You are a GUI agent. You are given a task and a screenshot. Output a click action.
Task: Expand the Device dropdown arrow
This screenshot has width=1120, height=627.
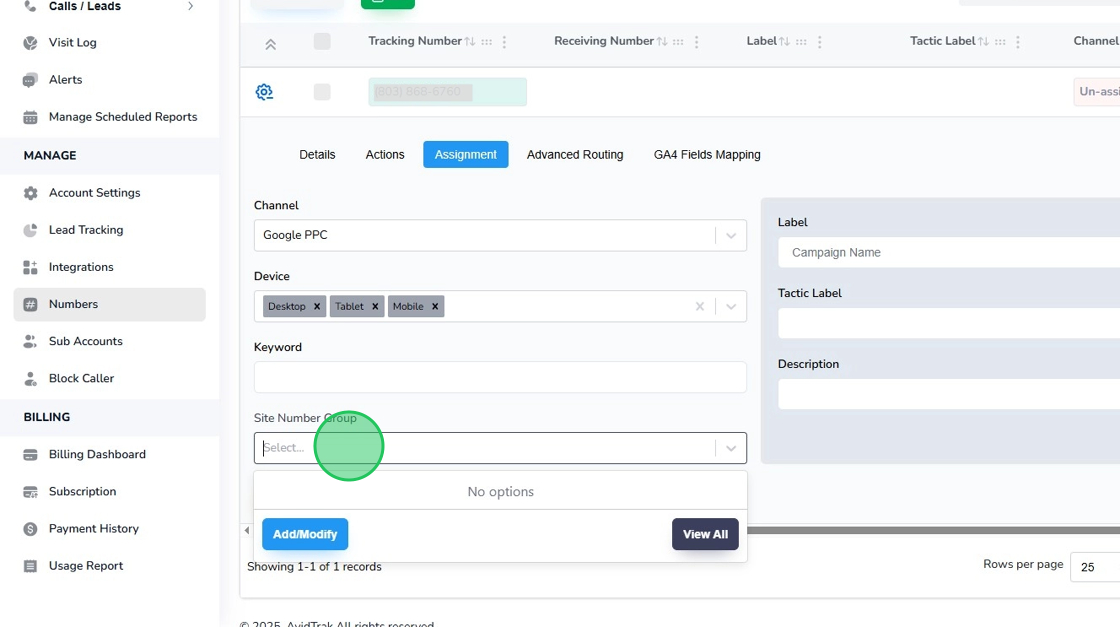(x=731, y=306)
